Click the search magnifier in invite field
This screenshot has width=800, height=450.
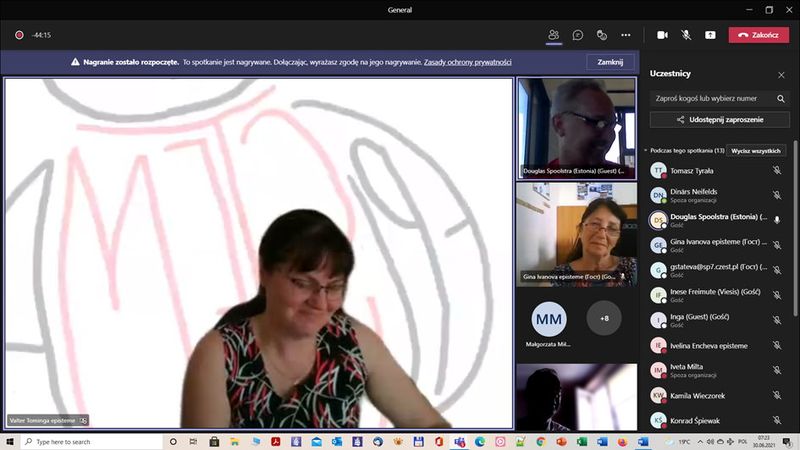(781, 98)
